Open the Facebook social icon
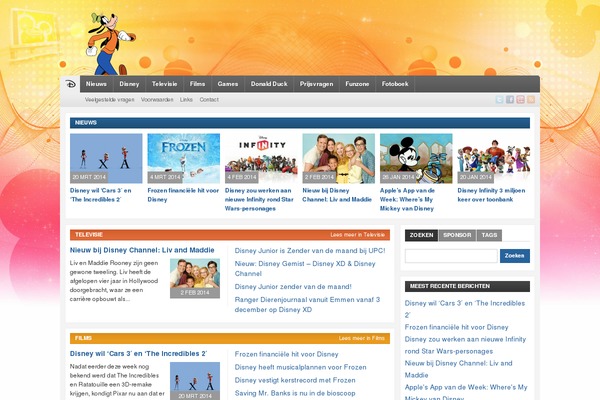Screen dimensions: 600x400 (x=510, y=100)
